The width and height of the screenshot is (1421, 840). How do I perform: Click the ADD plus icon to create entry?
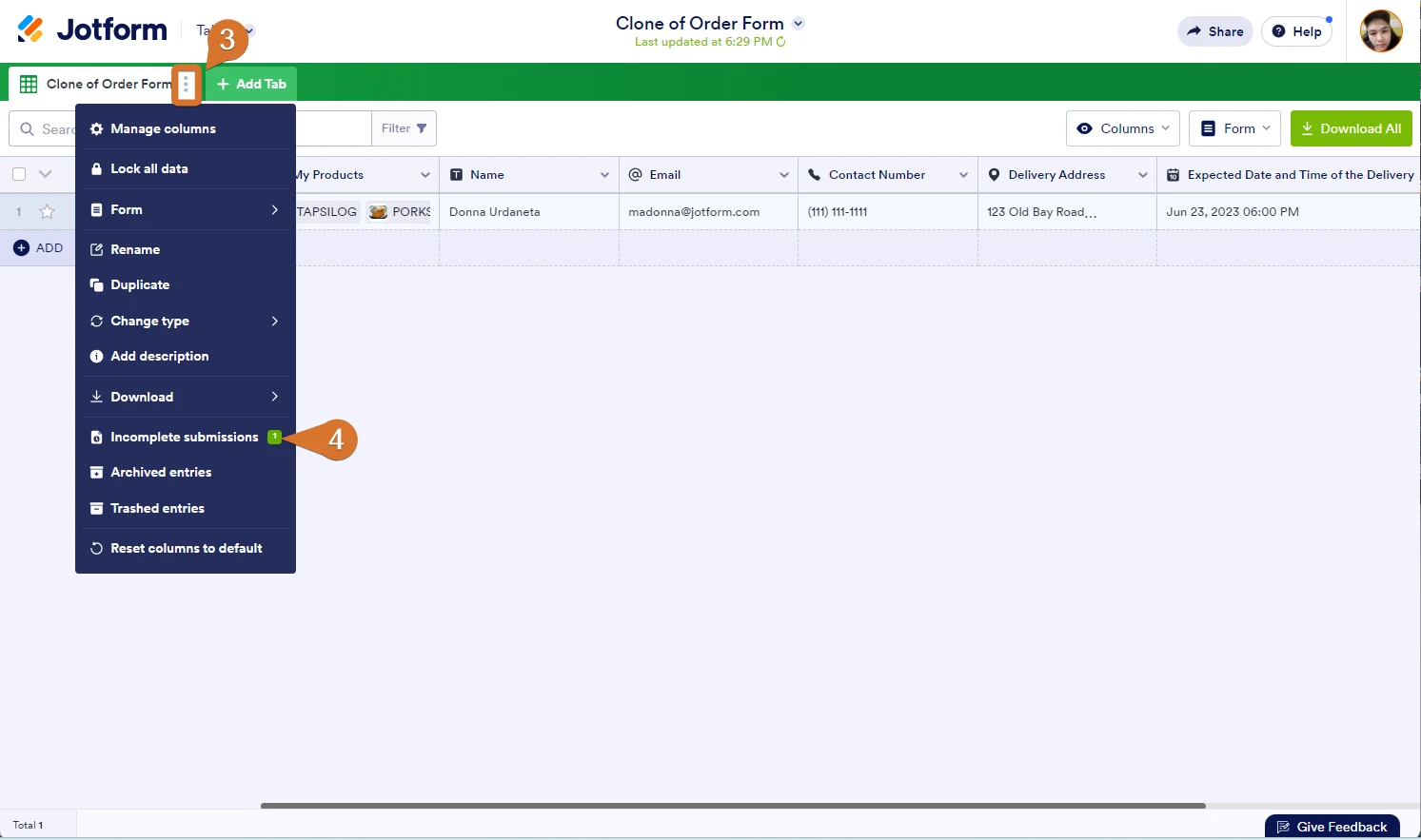[x=21, y=247]
